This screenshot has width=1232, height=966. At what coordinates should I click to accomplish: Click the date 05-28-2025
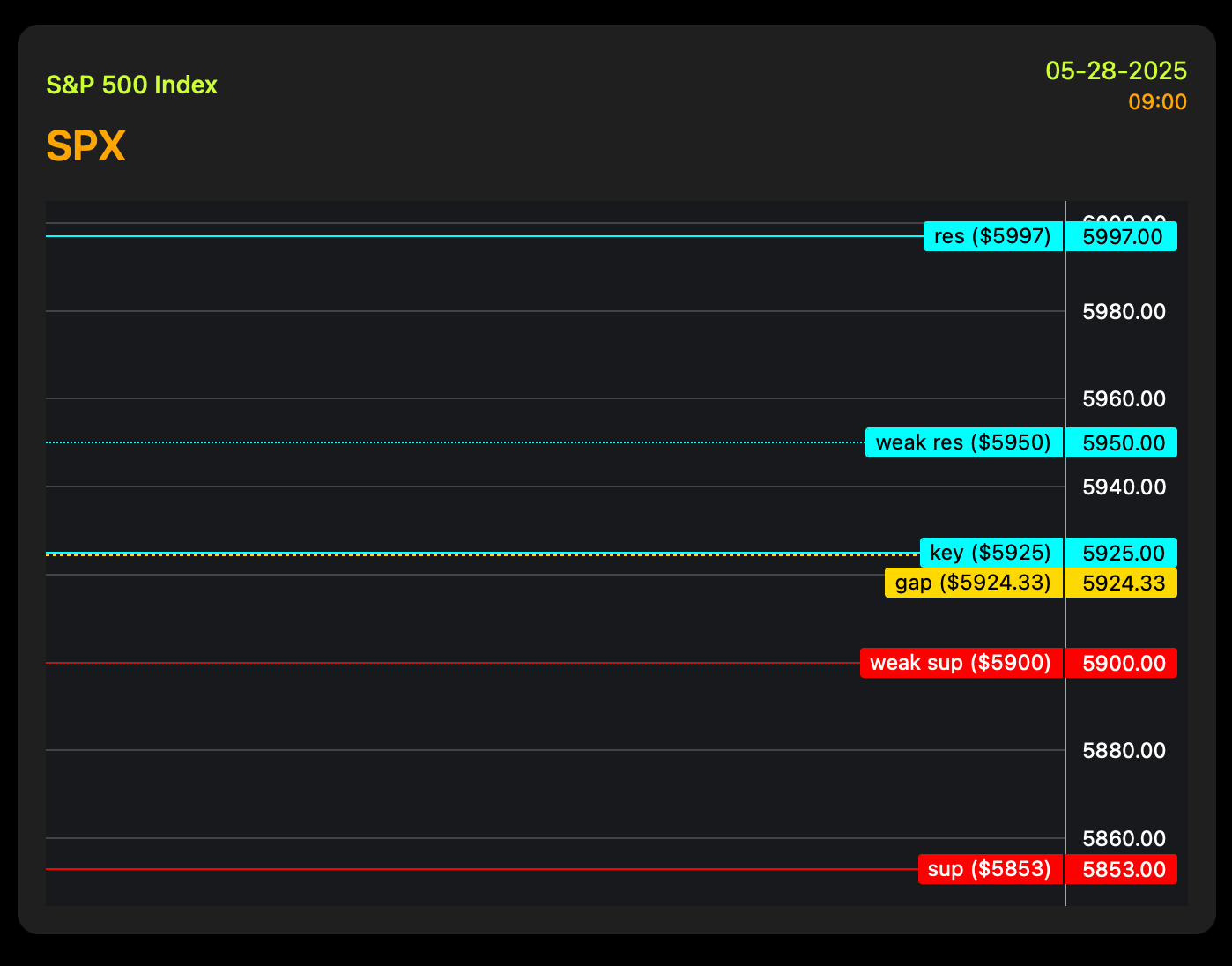pyautogui.click(x=1116, y=71)
